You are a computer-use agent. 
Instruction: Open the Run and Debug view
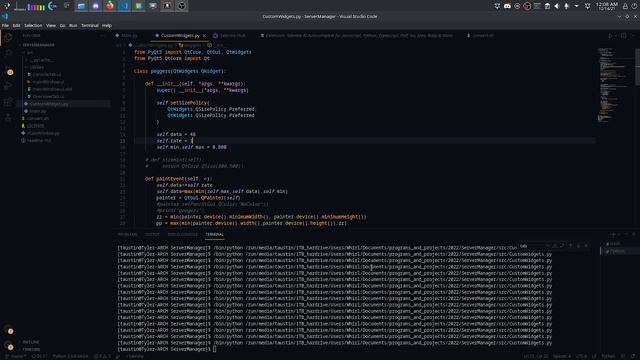pyautogui.click(x=8, y=86)
